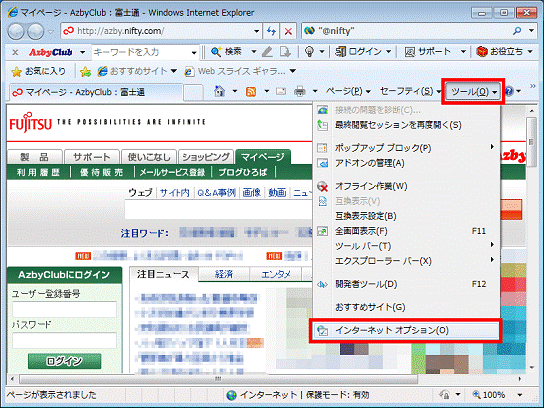Viewport: 544px width, 408px height.
Task: Select 最終閲覧セッションを再度開く(S) entry
Action: click(406, 125)
